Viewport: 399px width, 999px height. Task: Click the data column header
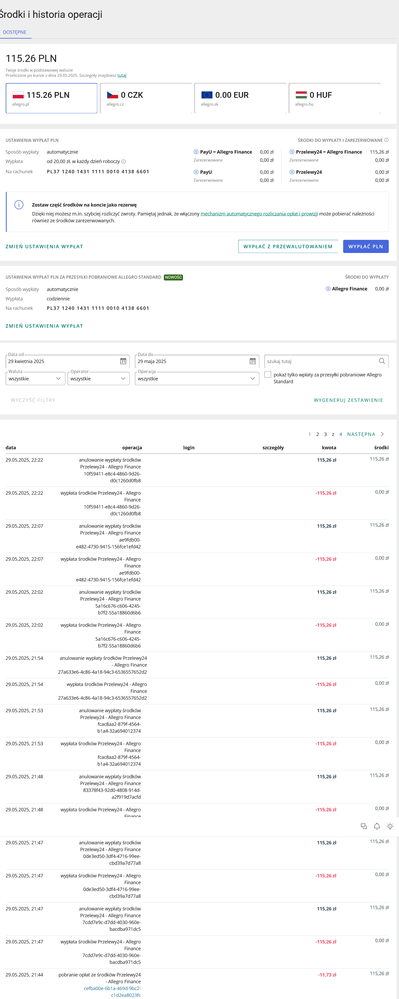tap(11, 448)
